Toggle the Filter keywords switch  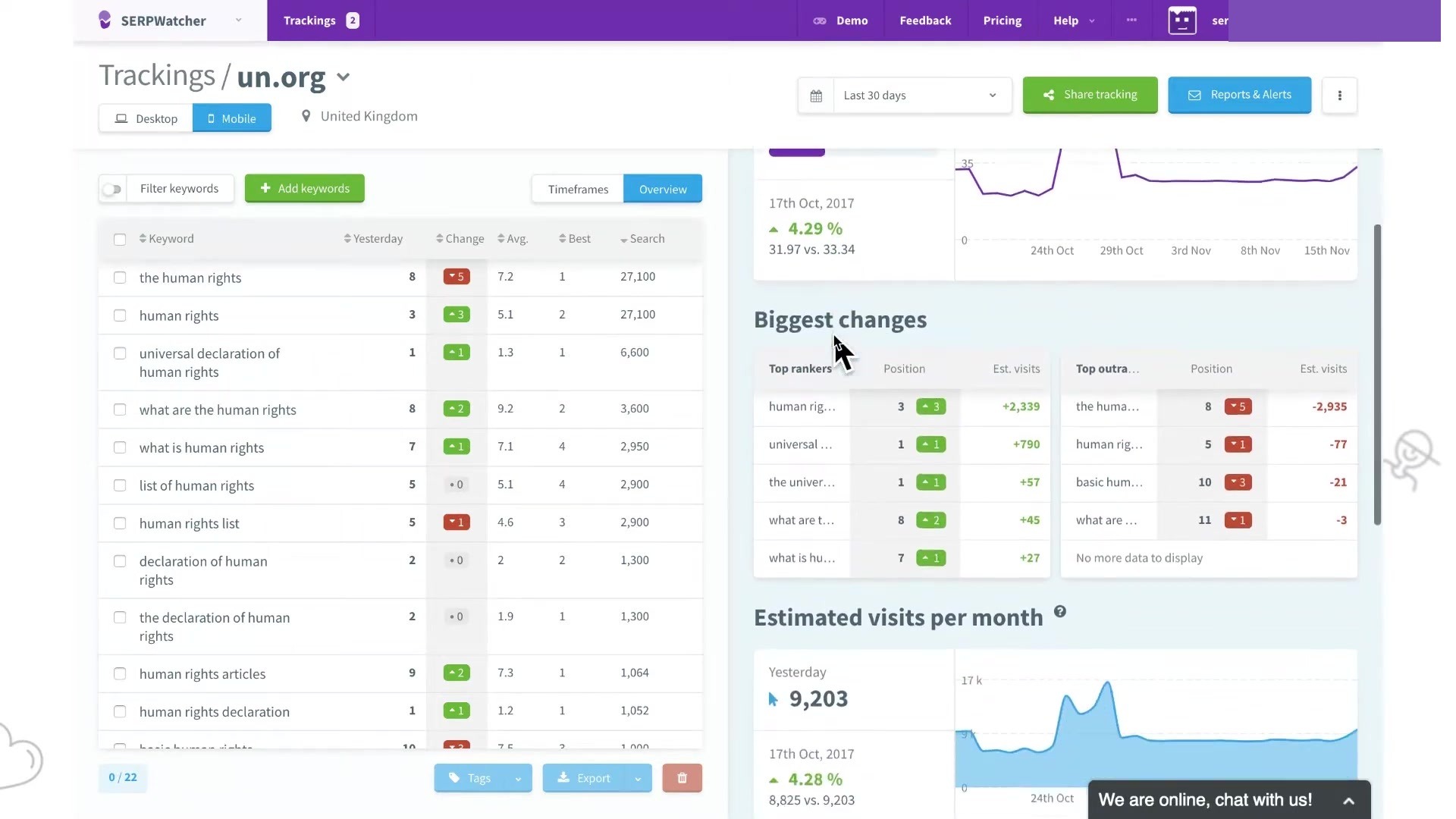click(x=112, y=189)
